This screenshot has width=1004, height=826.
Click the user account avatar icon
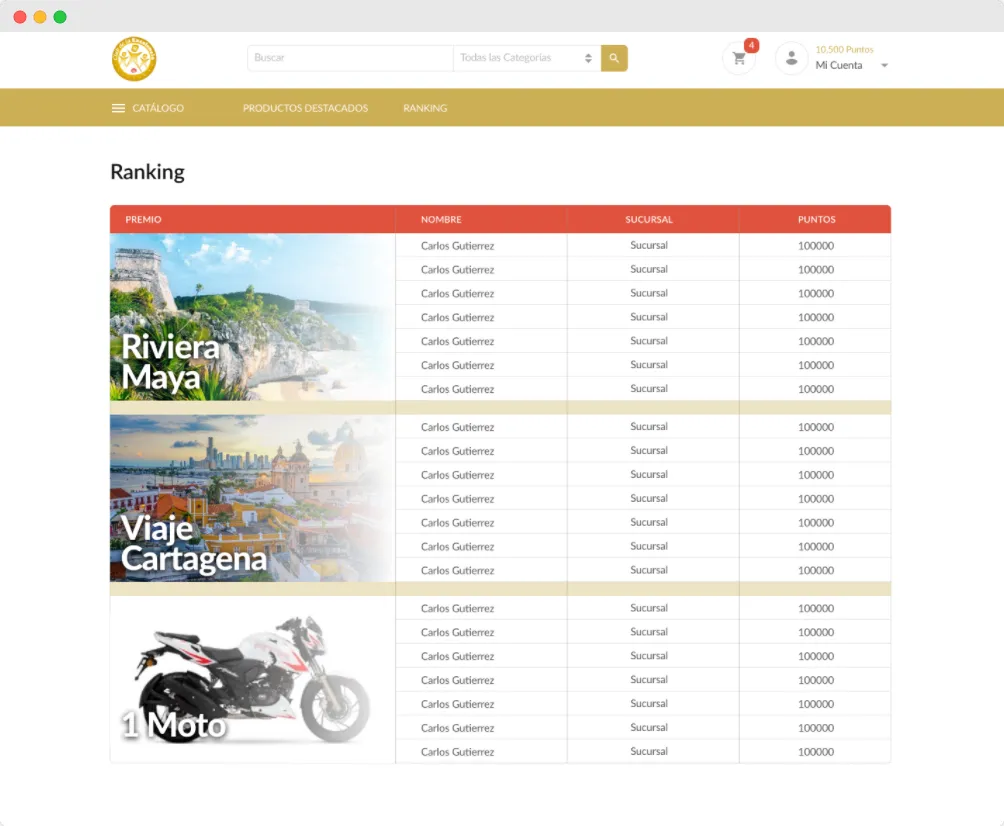(x=791, y=58)
